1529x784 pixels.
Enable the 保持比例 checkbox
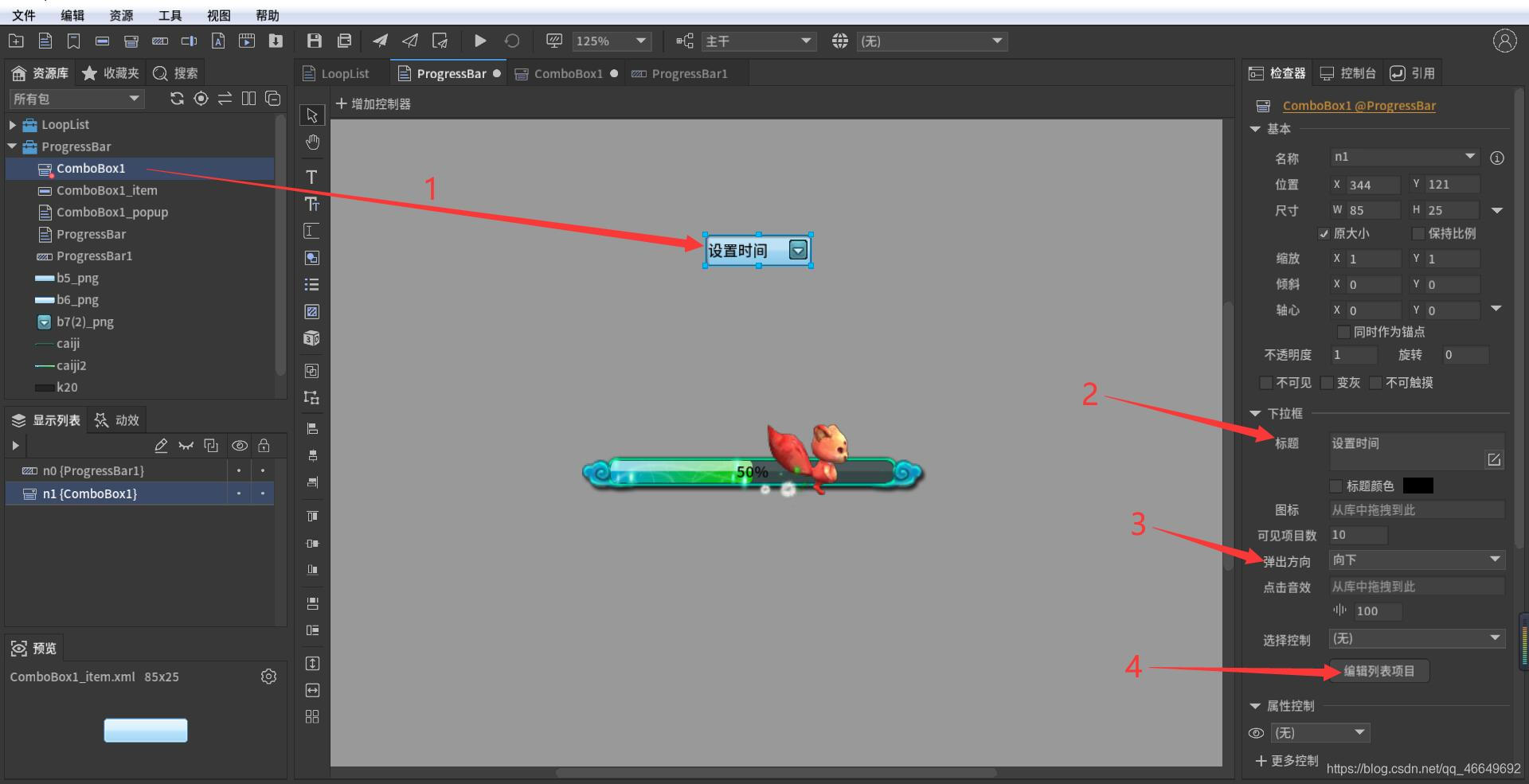(1418, 233)
